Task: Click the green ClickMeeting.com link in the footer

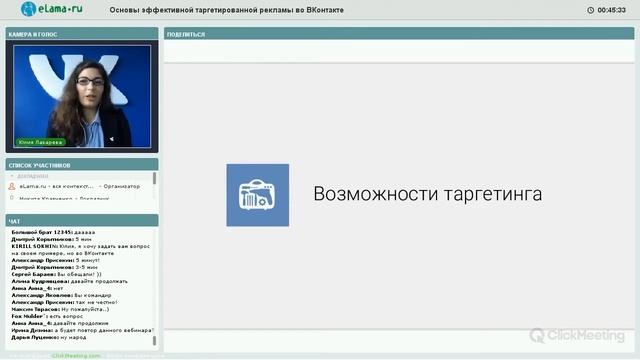Action: pos(76,356)
